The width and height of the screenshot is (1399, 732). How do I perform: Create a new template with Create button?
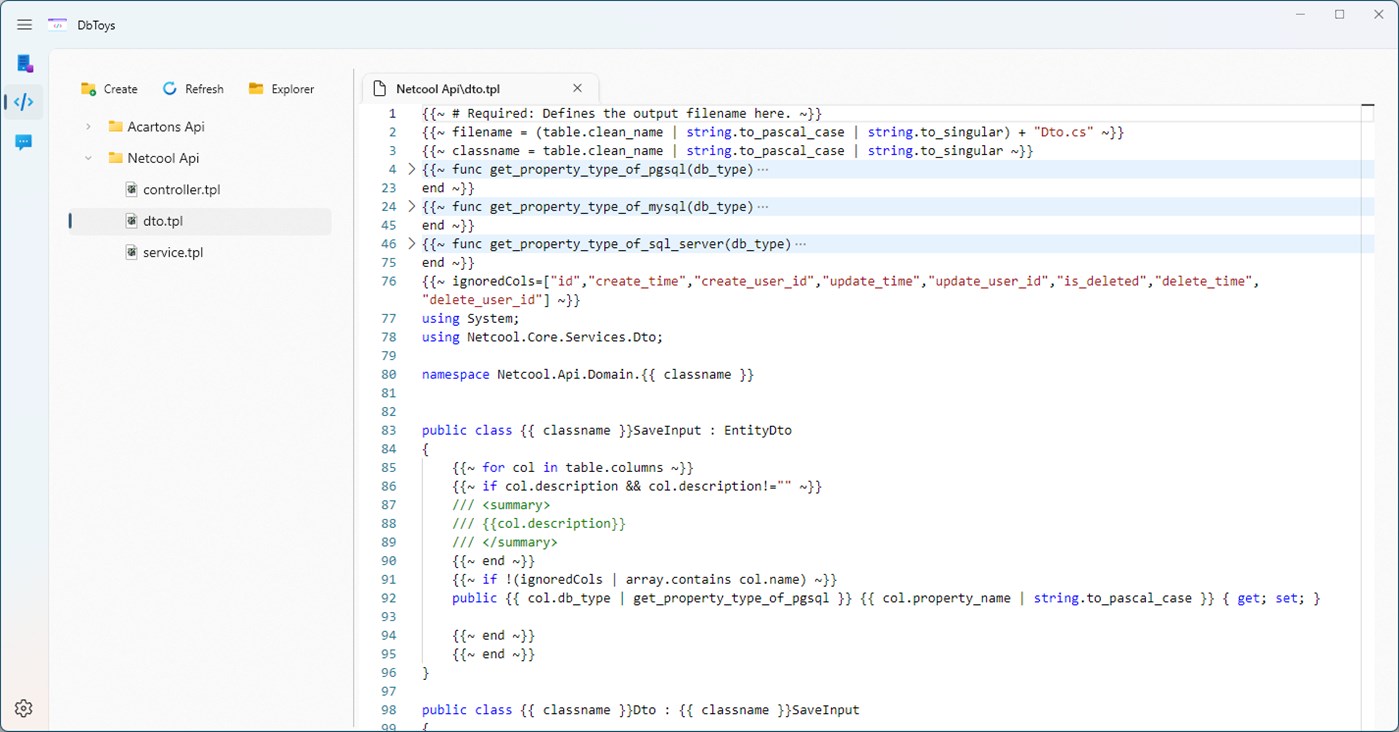click(108, 88)
